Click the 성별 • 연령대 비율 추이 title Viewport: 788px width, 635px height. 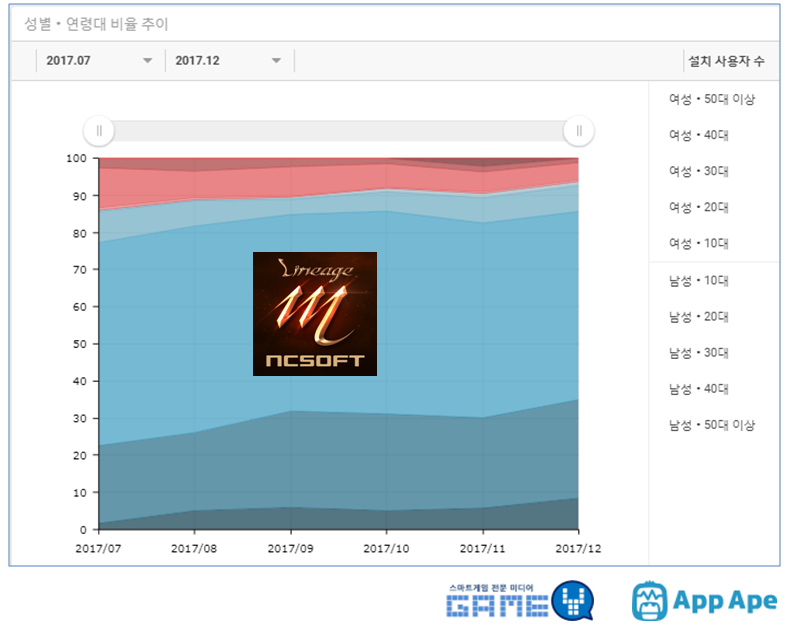[96, 24]
